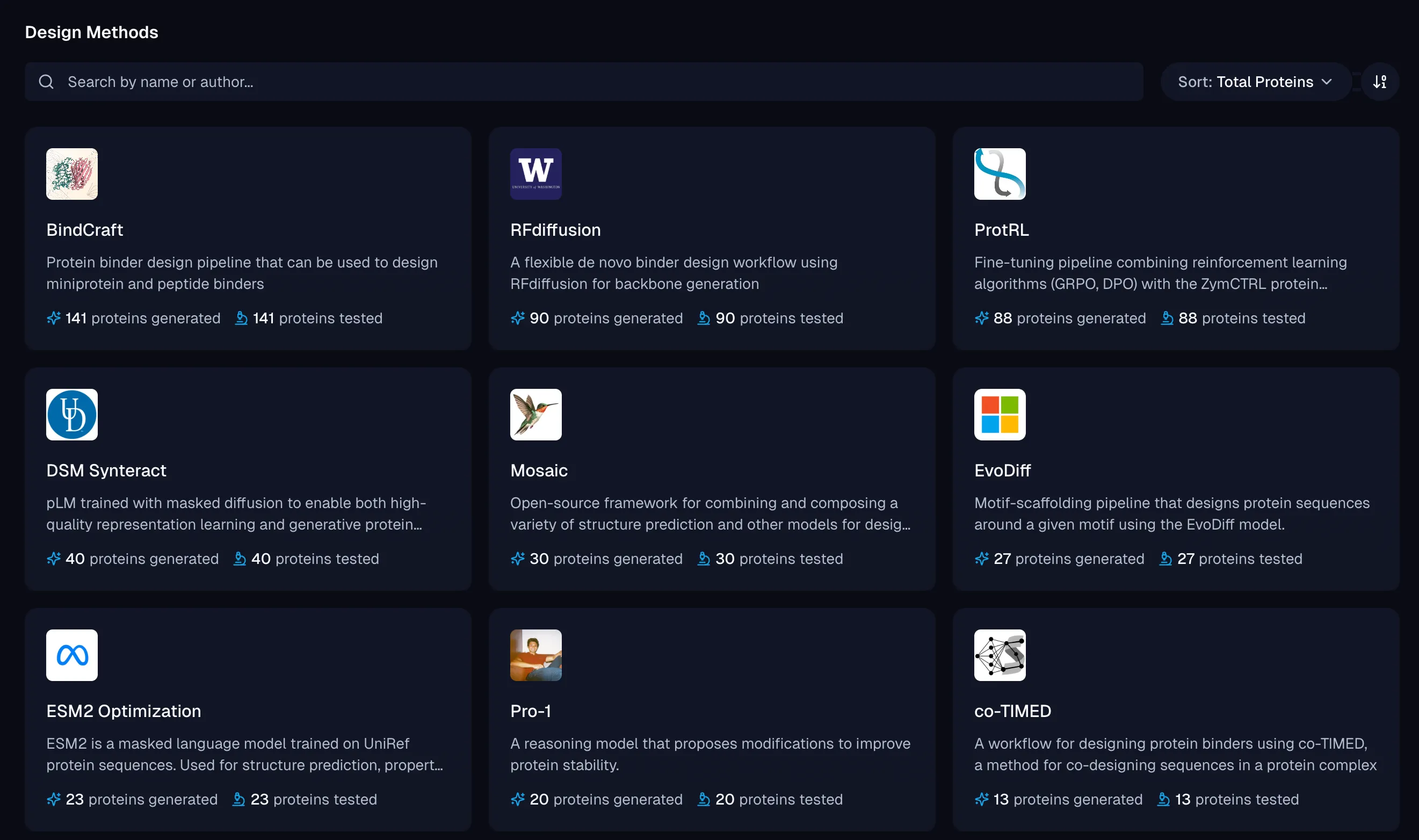Open the BindCraft title link
The width and height of the screenshot is (1419, 840).
coord(84,230)
